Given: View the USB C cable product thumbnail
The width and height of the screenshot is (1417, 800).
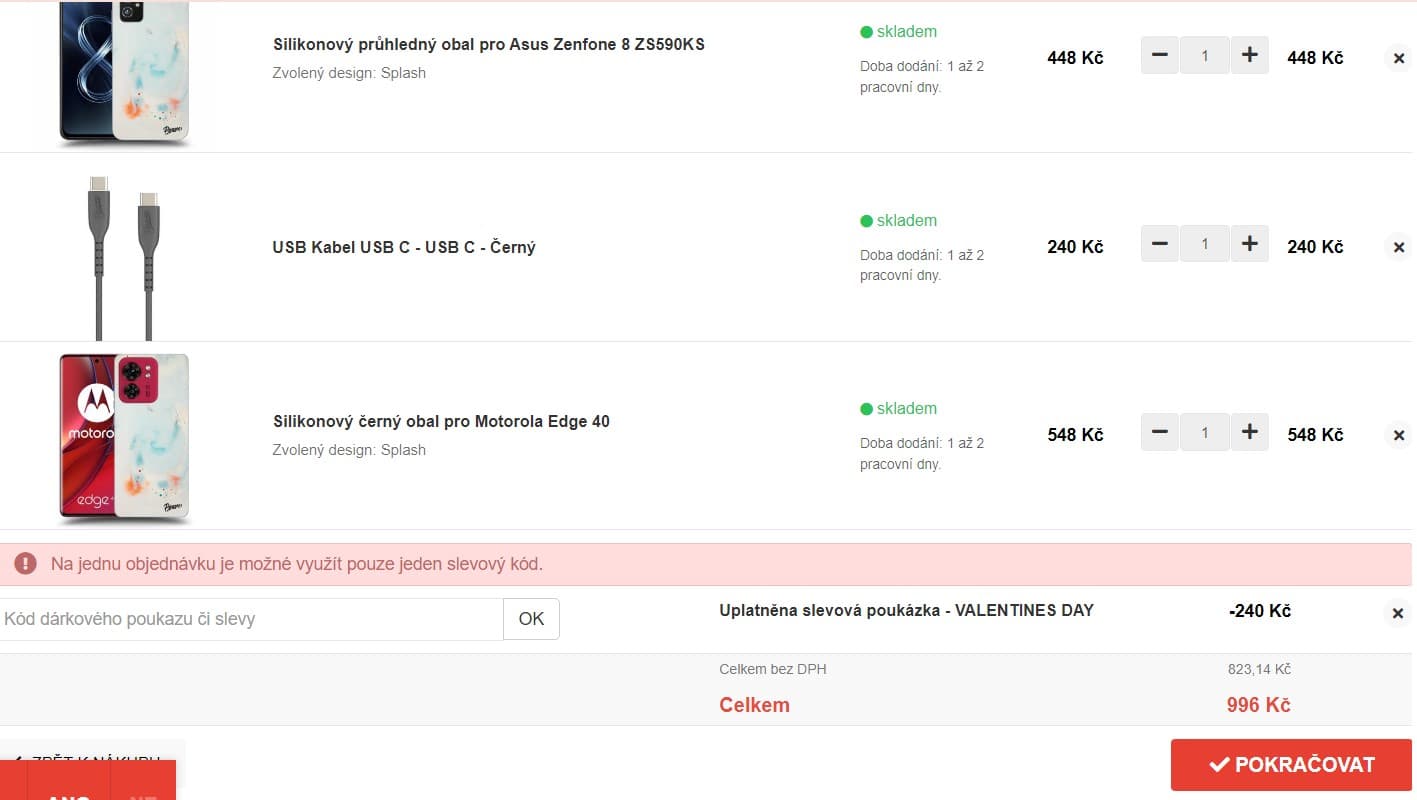Looking at the screenshot, I should click(125, 258).
